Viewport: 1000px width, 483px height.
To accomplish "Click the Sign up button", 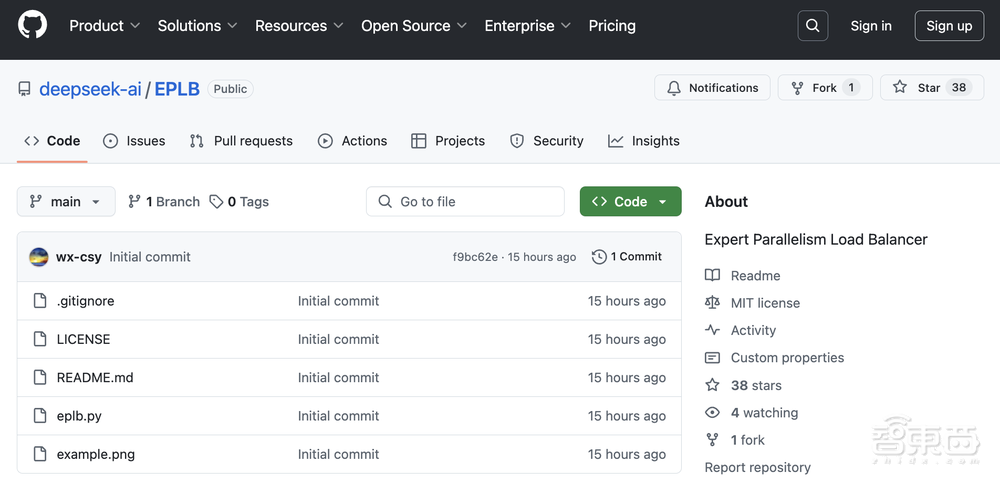I will (x=949, y=26).
